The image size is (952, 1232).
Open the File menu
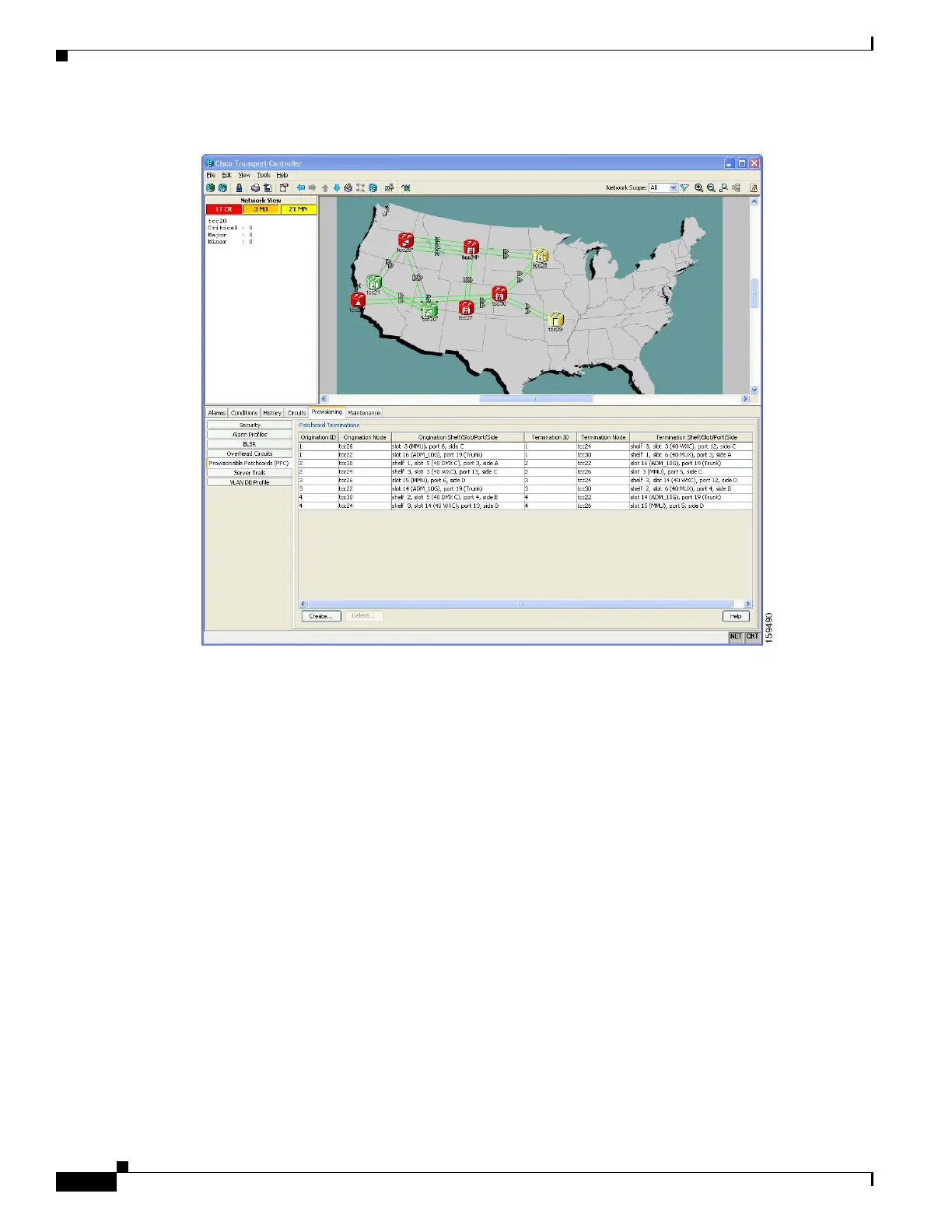pyautogui.click(x=211, y=175)
